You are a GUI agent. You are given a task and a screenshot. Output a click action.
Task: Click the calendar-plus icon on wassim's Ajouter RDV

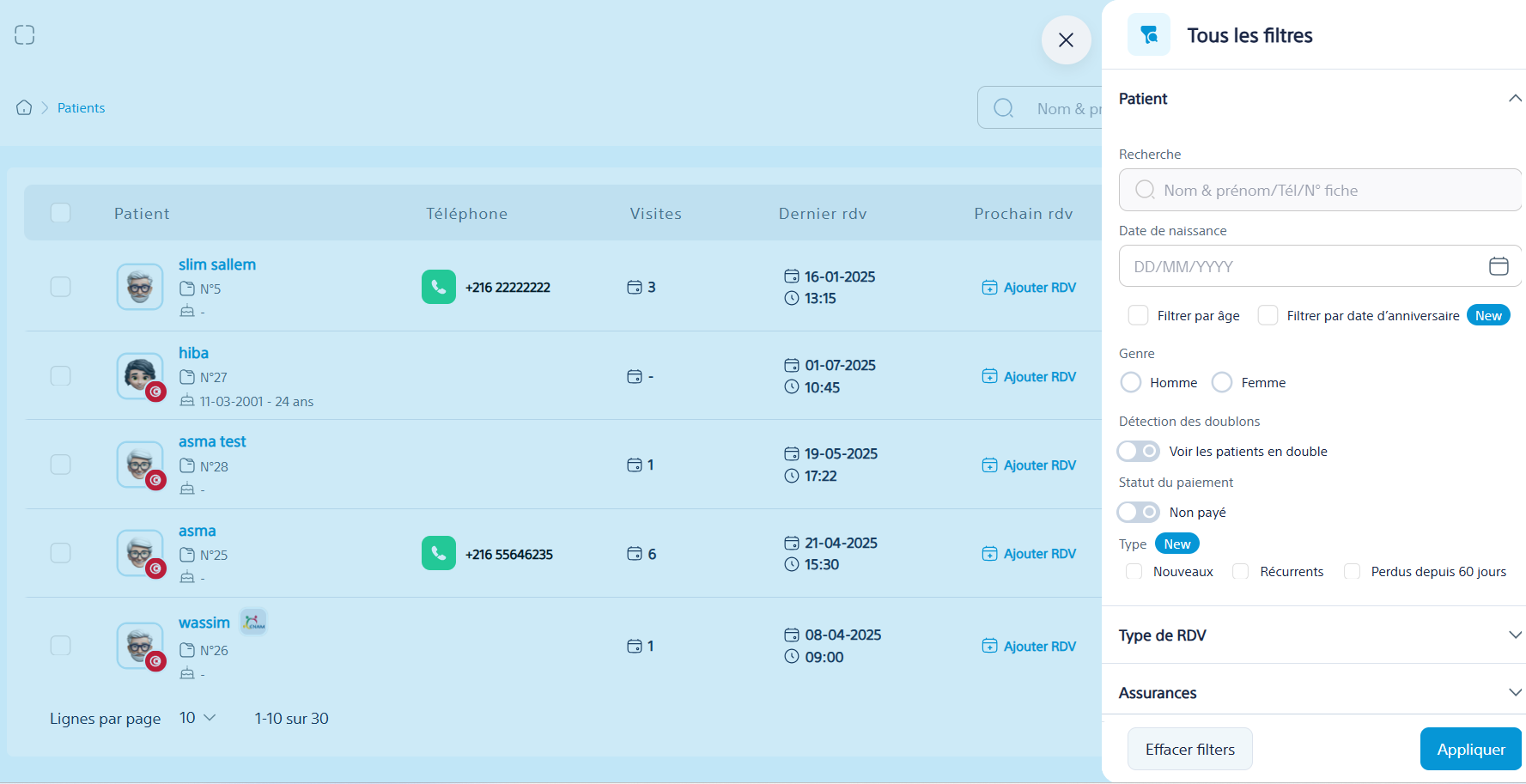click(x=989, y=646)
